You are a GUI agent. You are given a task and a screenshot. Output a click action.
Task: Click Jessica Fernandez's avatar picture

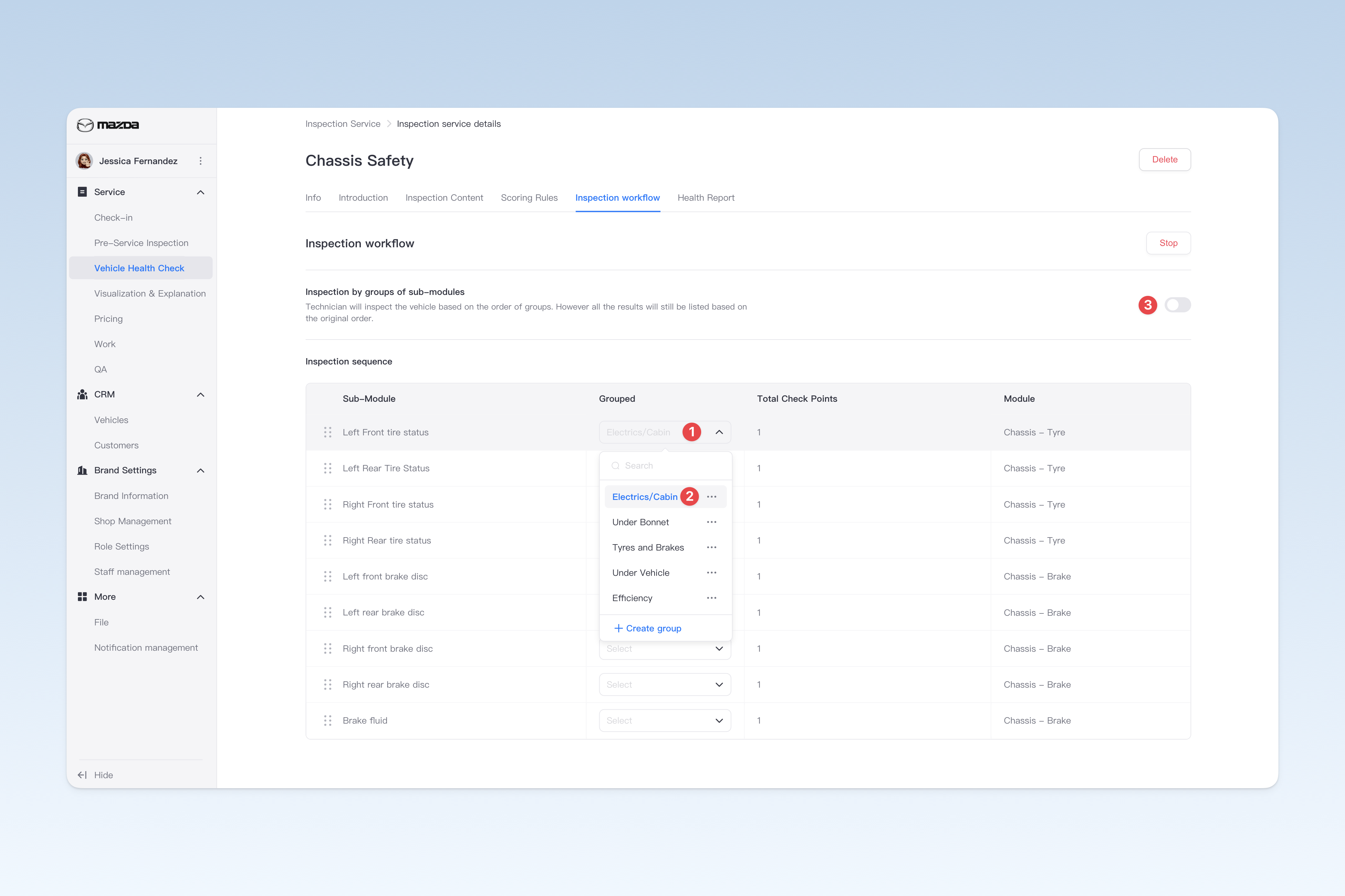click(85, 161)
